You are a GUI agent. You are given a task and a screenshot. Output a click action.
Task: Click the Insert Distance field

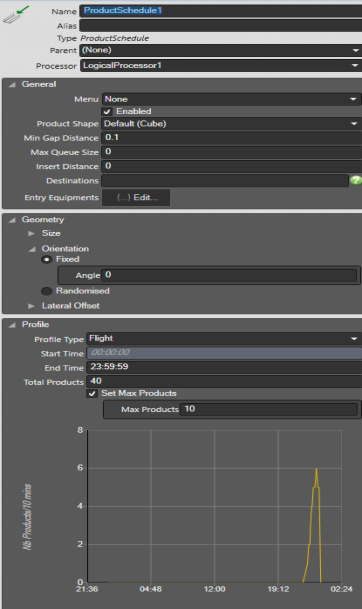click(231, 166)
